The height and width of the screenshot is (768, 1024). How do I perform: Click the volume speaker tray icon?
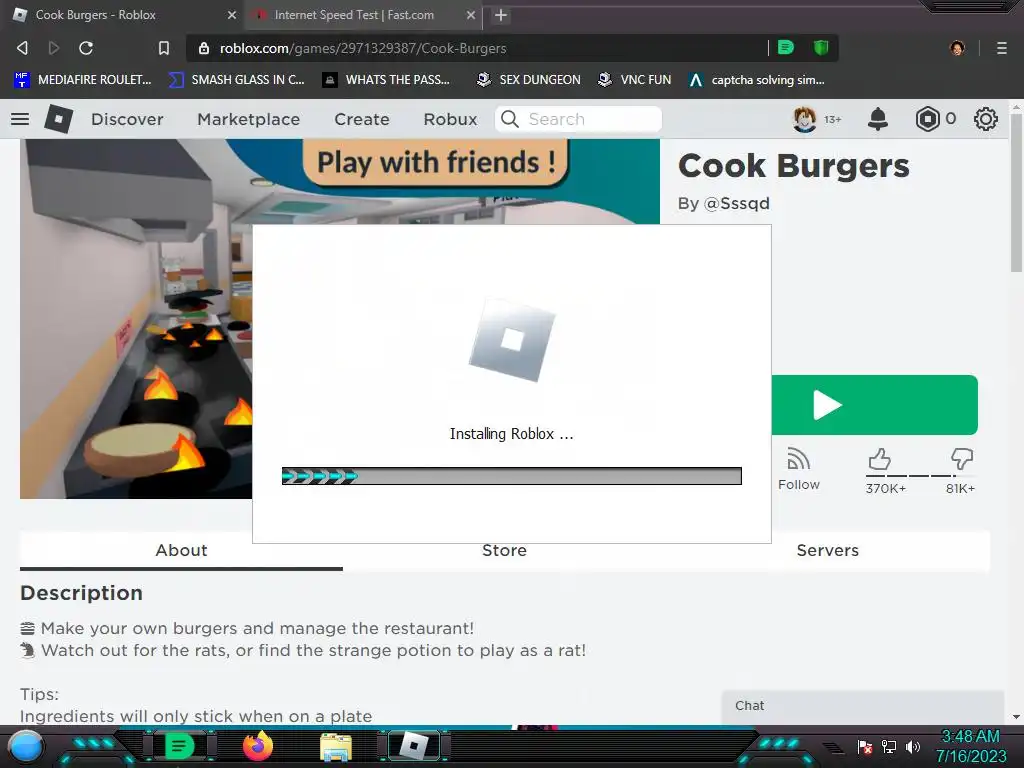(x=913, y=746)
